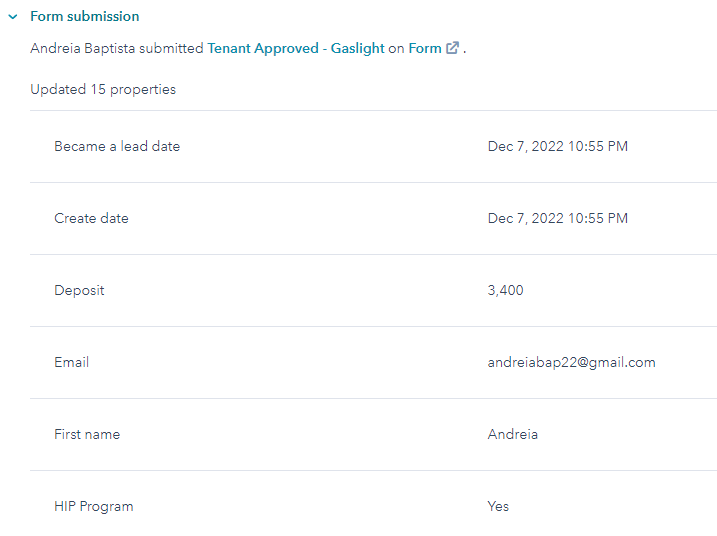Screen dimensions: 717x536
Task: Click the word submitted in the summary line
Action: [171, 48]
